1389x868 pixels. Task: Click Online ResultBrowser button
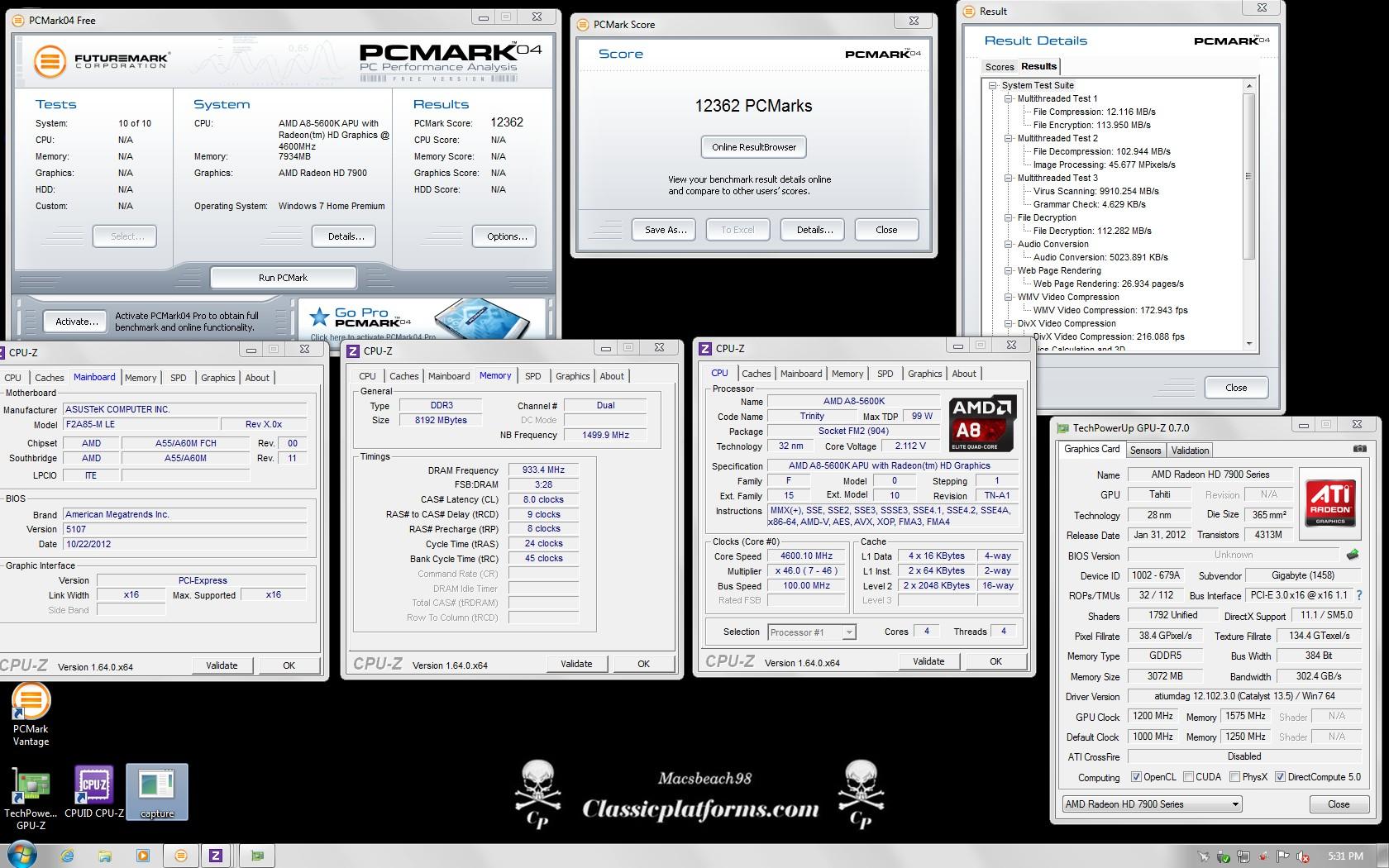coord(754,147)
